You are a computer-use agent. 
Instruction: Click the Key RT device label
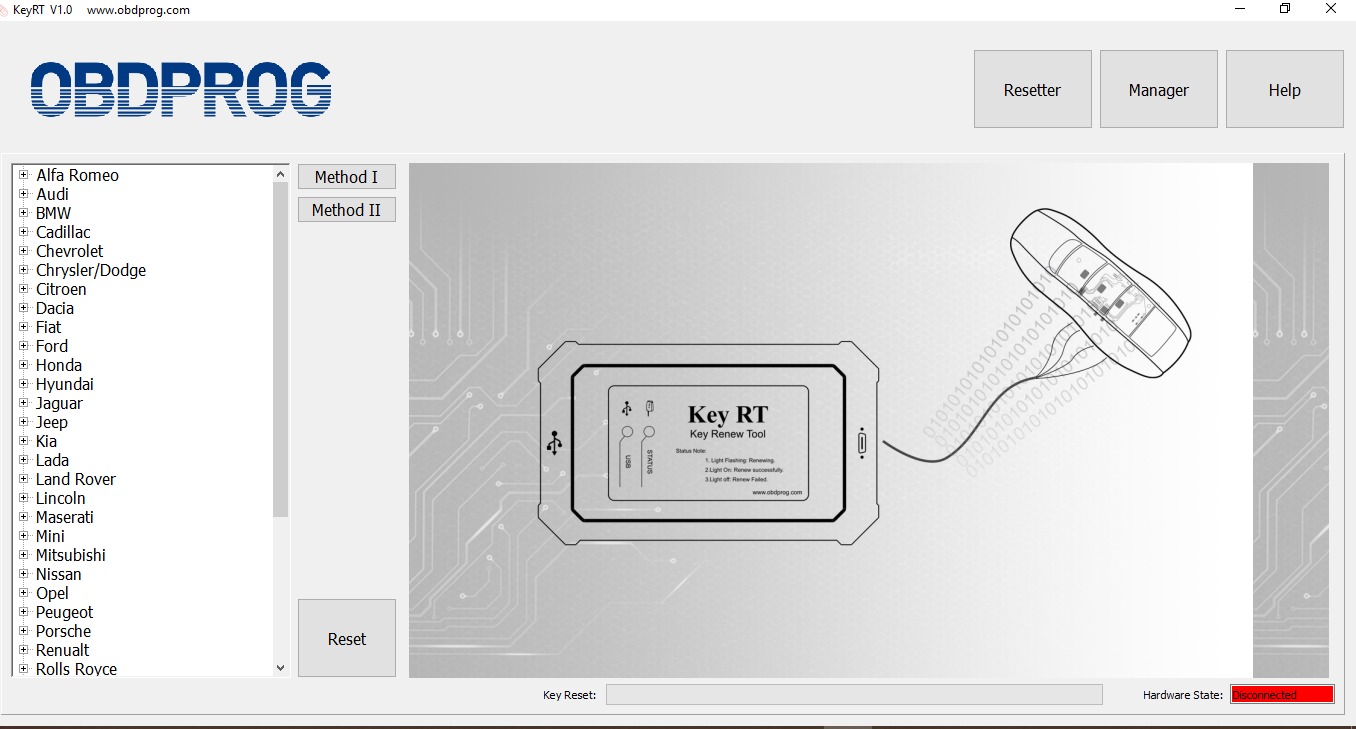pyautogui.click(x=708, y=442)
